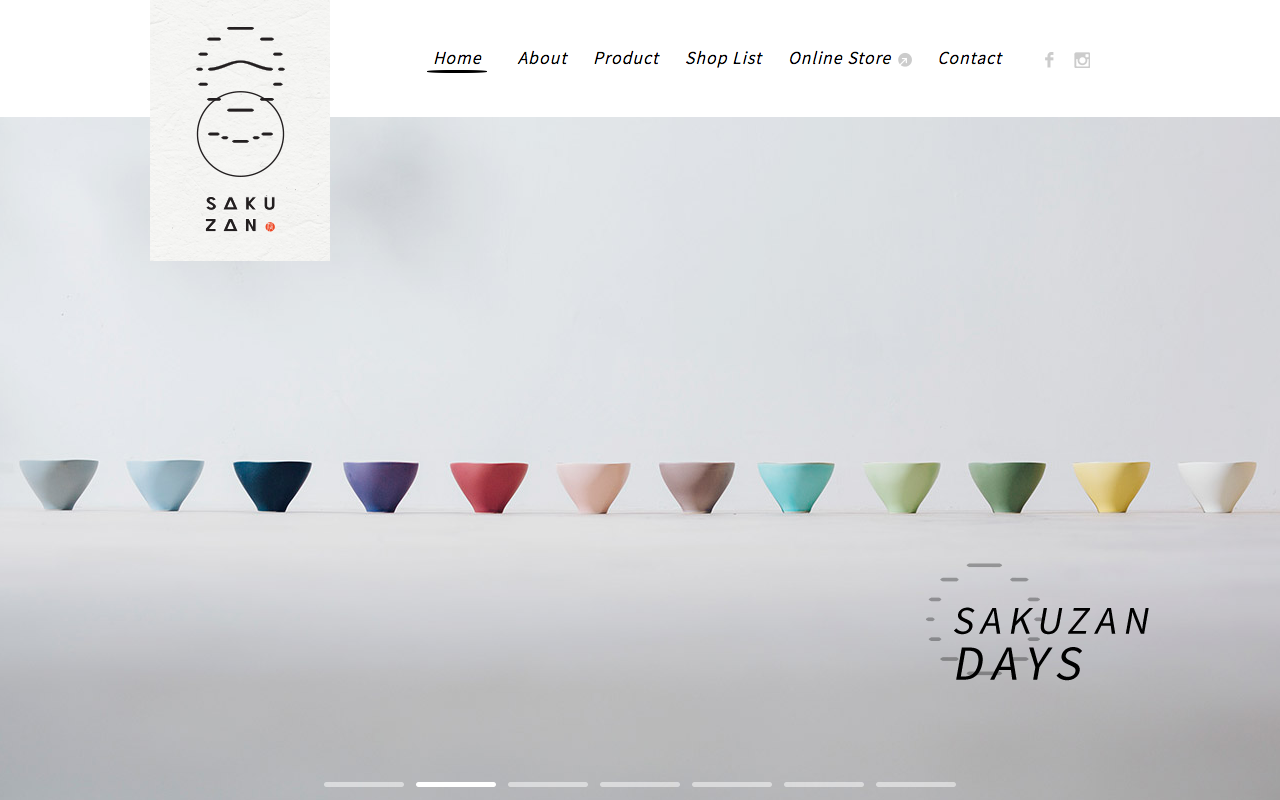The image size is (1280, 800).
Task: Go to the Home menu item
Action: (x=457, y=58)
